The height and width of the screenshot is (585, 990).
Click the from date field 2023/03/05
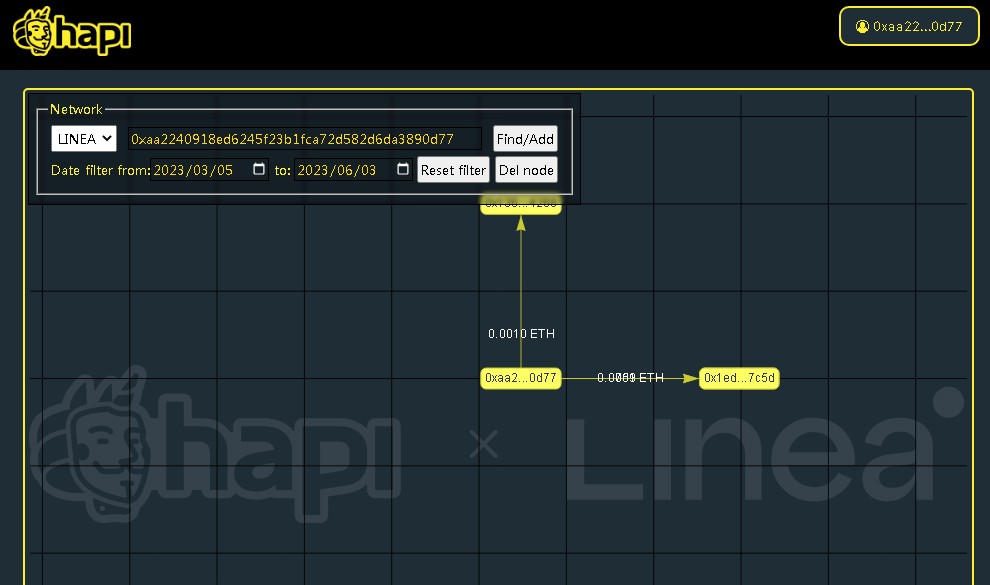click(209, 170)
